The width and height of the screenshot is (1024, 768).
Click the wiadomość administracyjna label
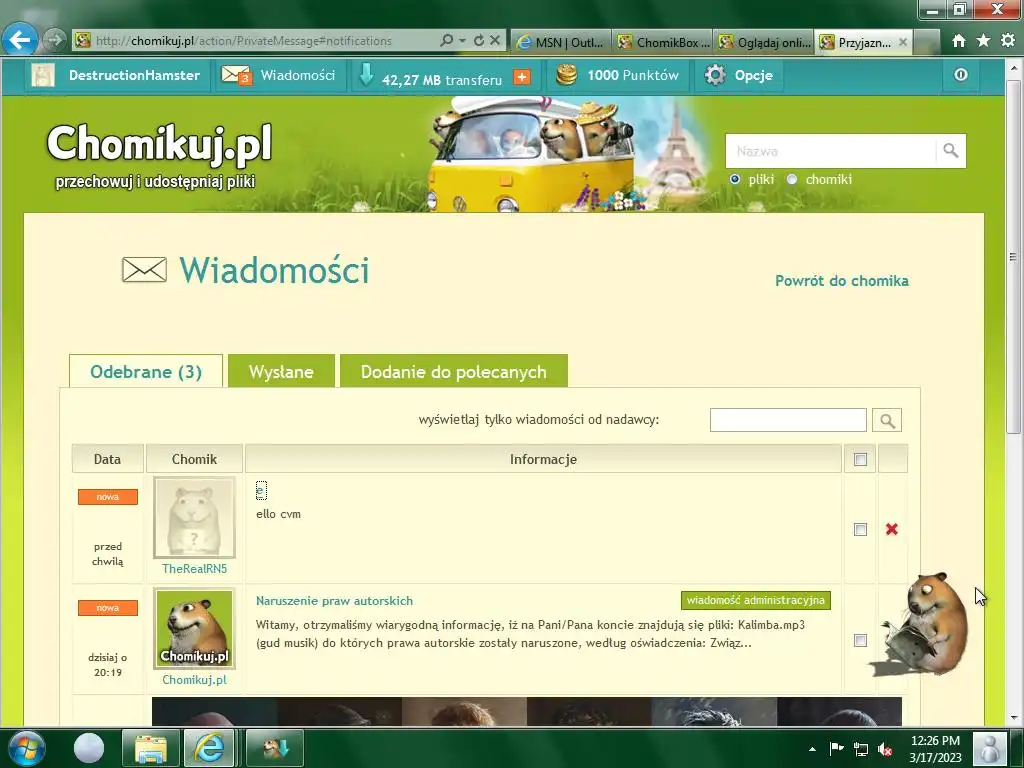coord(756,600)
